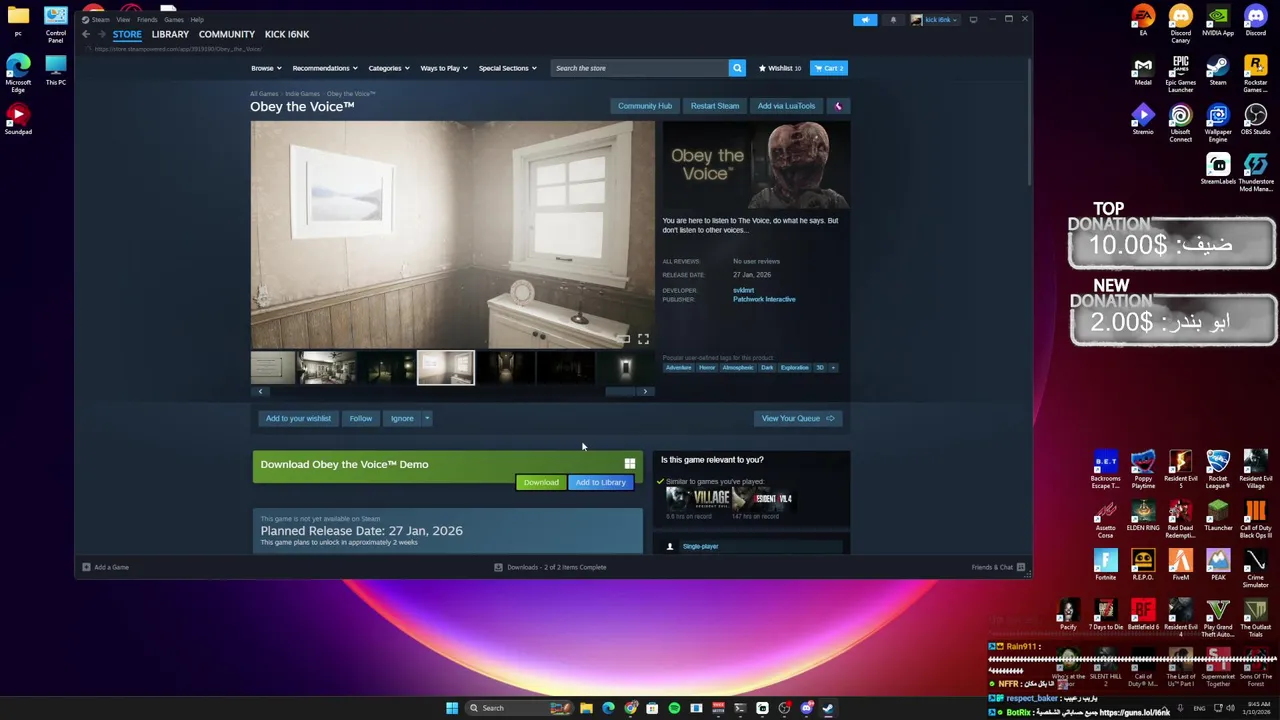This screenshot has width=1280, height=720.
Task: Switch to the COMMUNITY tab
Action: pos(227,34)
